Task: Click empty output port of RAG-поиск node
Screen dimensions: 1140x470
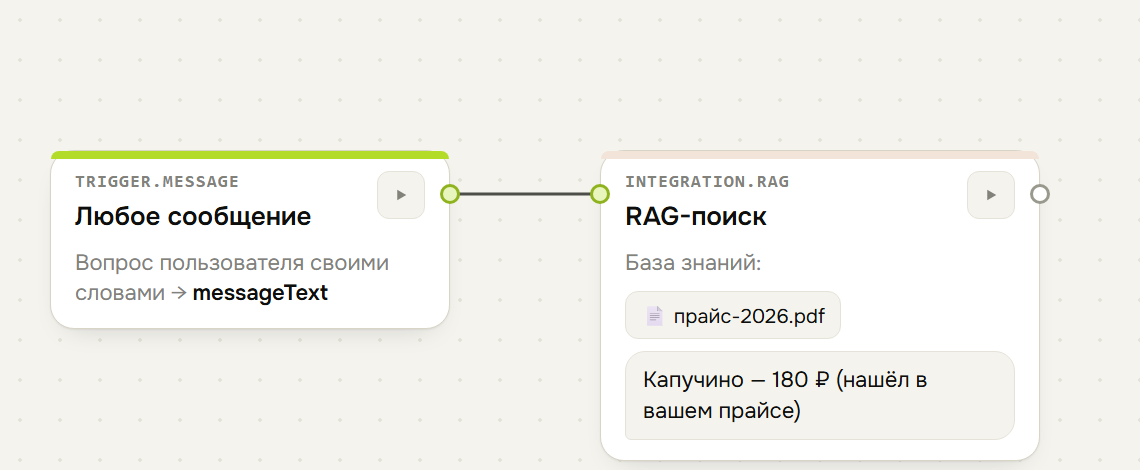Action: [1040, 194]
